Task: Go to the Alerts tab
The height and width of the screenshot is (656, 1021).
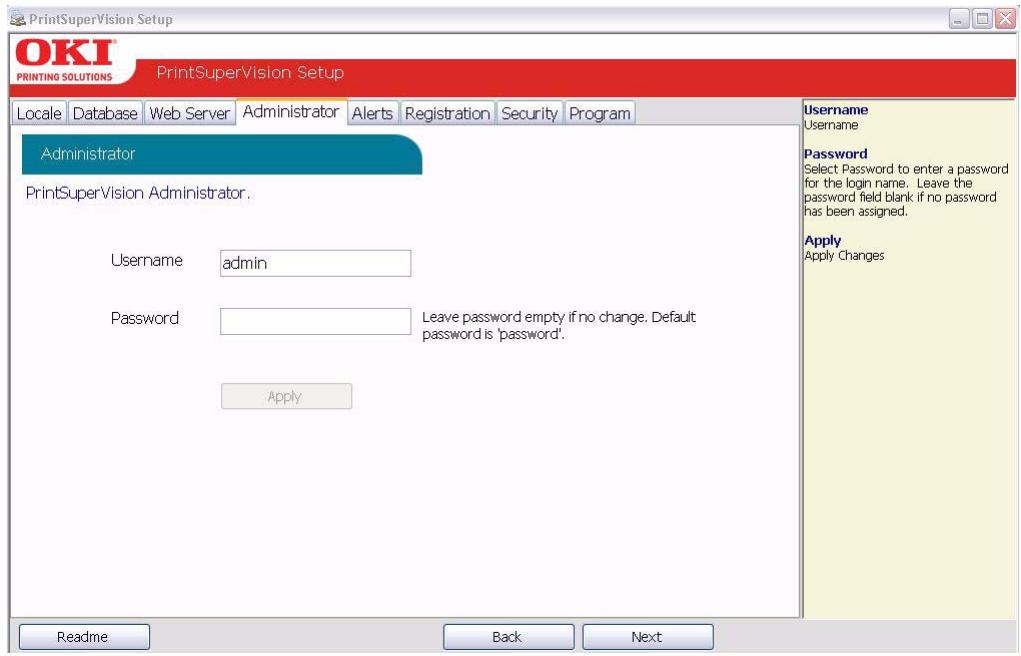Action: [372, 113]
